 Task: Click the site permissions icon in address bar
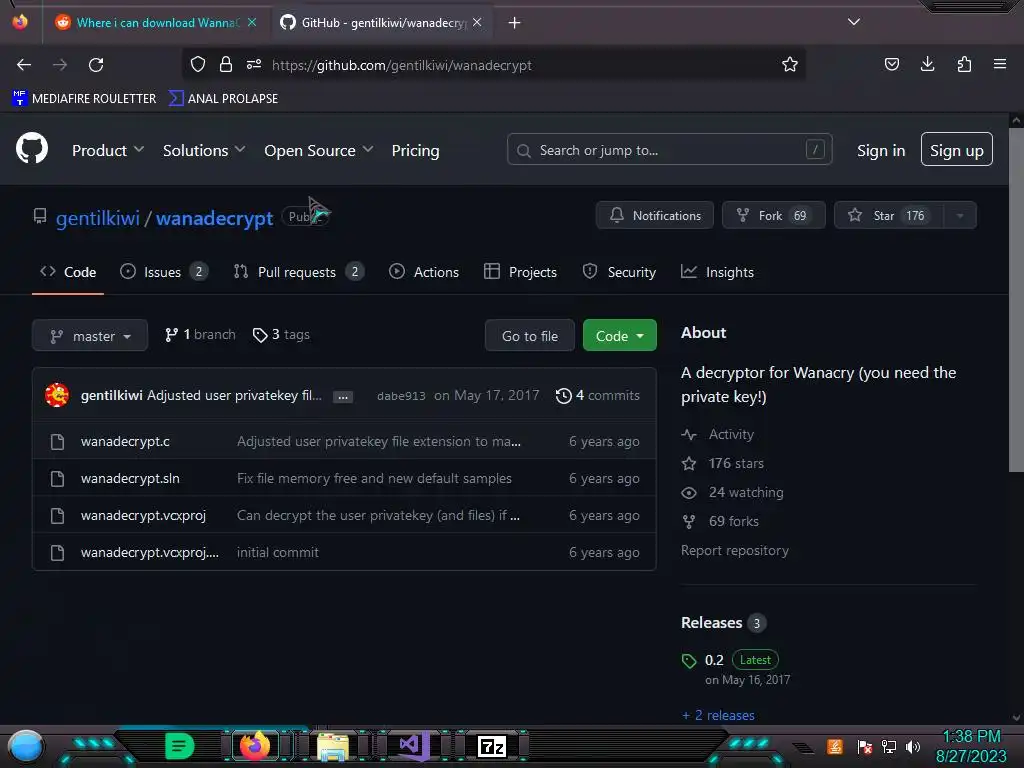pos(254,64)
